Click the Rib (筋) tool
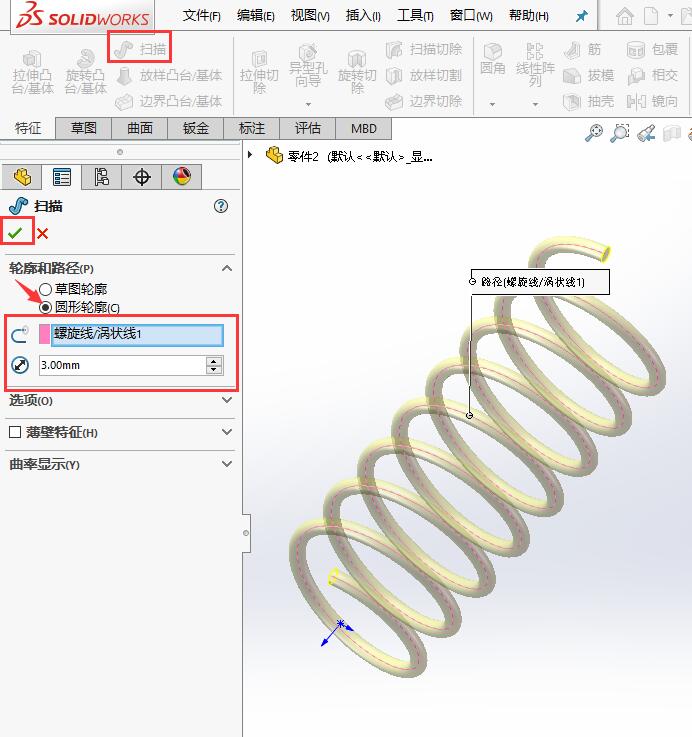Viewport: 692px width, 737px height. point(582,49)
